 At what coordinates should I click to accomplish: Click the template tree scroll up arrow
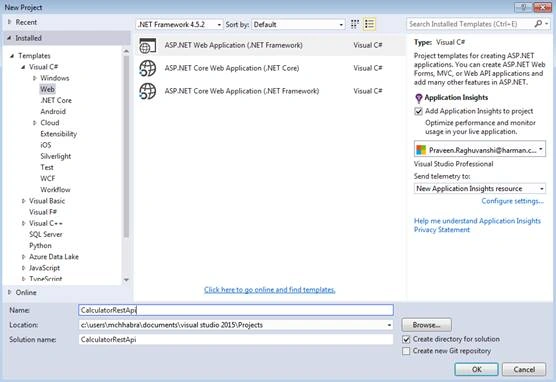pos(126,51)
